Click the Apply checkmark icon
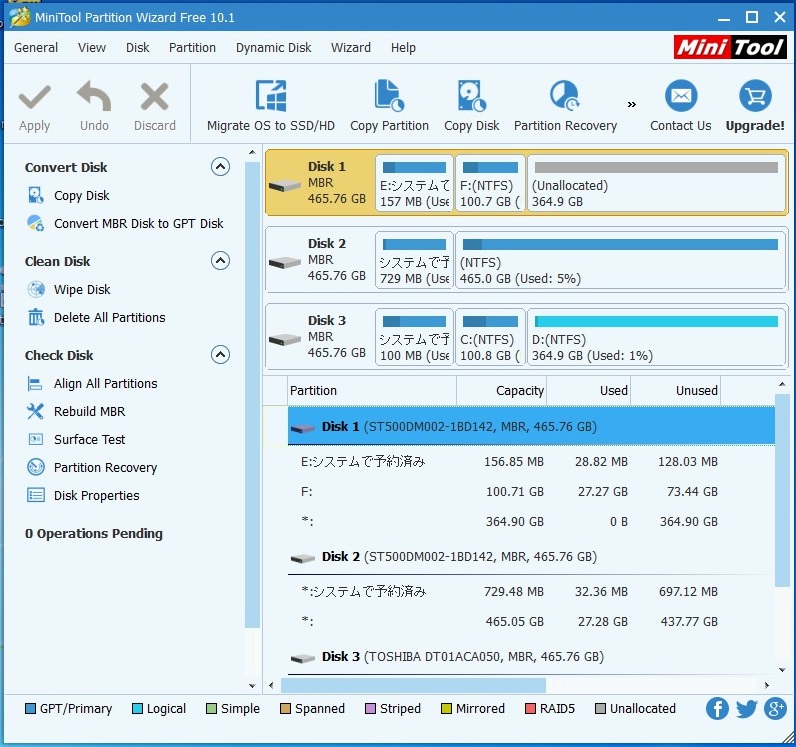The height and width of the screenshot is (747, 796). click(35, 97)
